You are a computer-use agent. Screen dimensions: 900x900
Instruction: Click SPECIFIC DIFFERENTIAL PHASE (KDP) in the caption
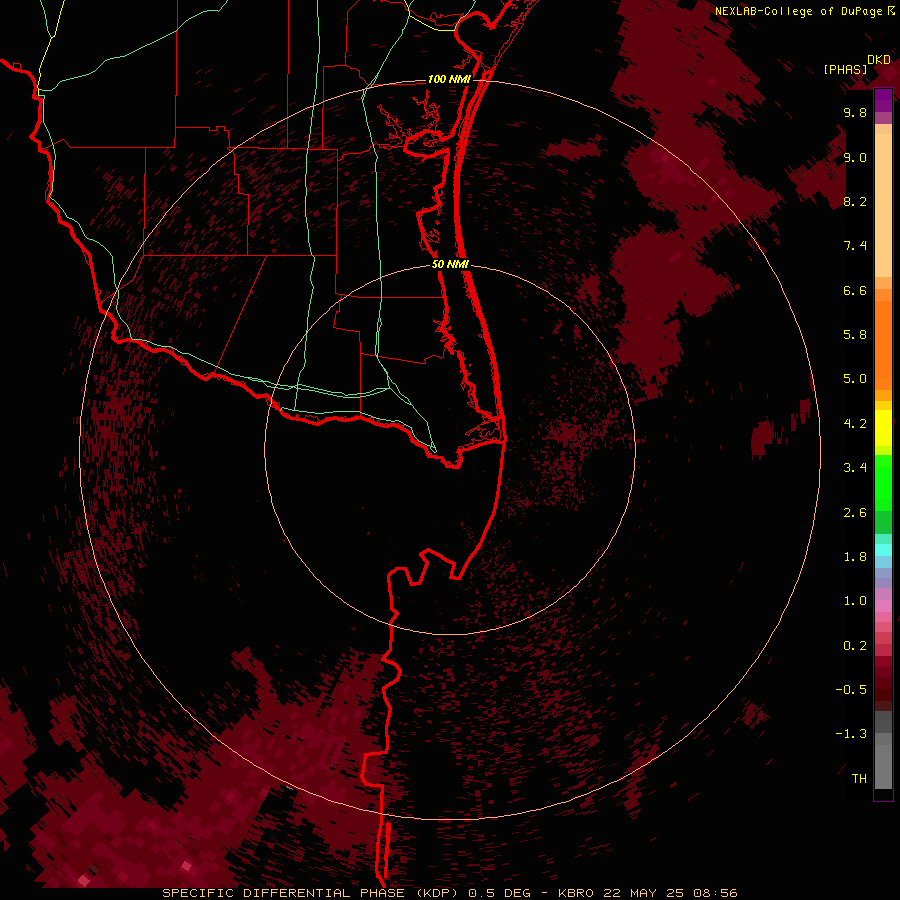[310, 893]
